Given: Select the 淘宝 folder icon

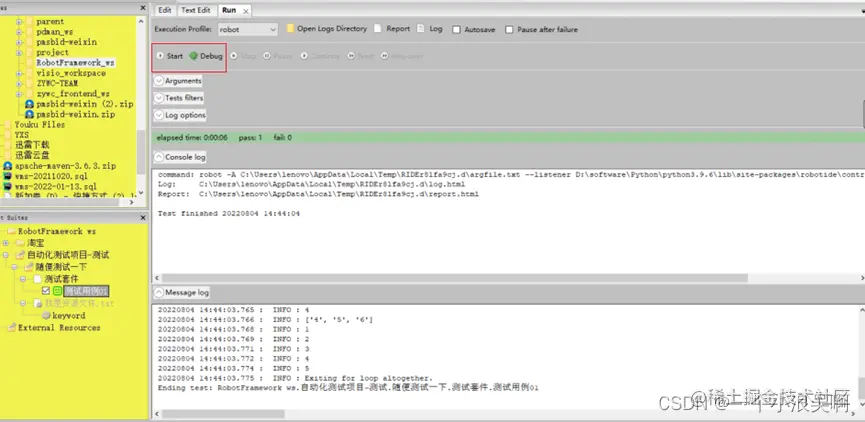Looking at the screenshot, I should (20, 243).
